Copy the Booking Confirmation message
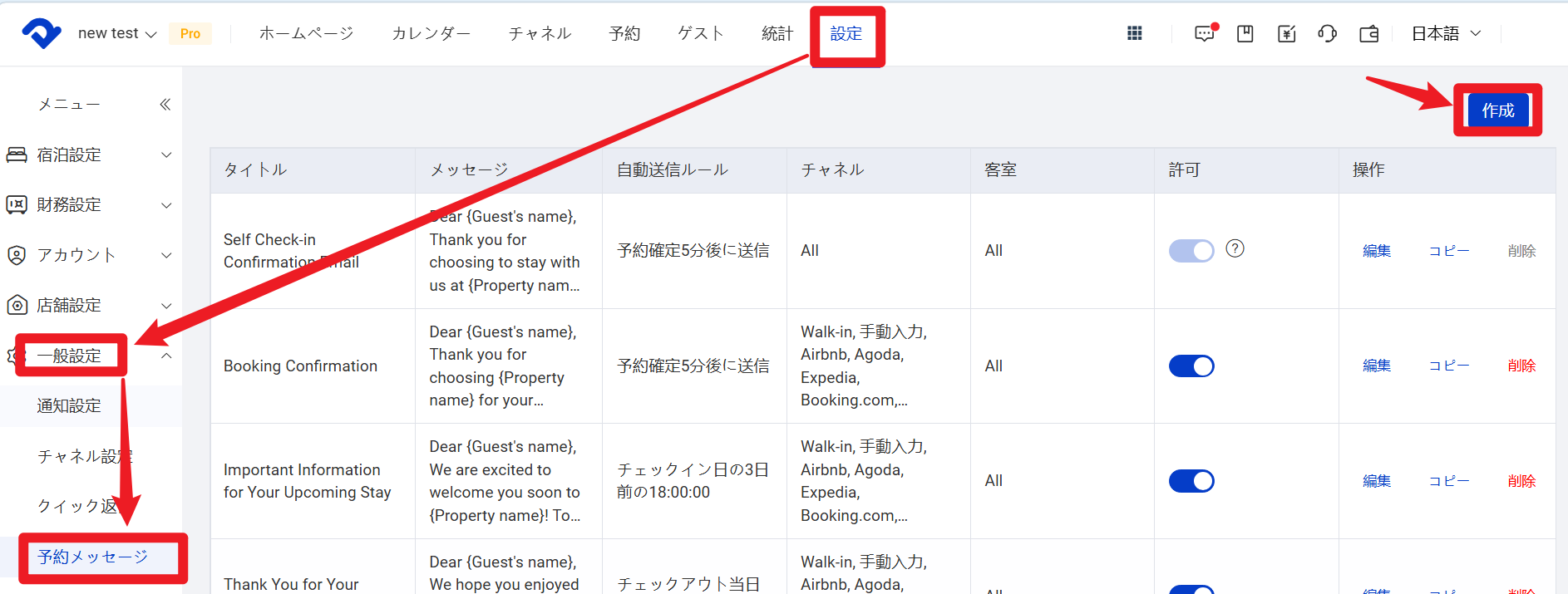 coord(1449,366)
